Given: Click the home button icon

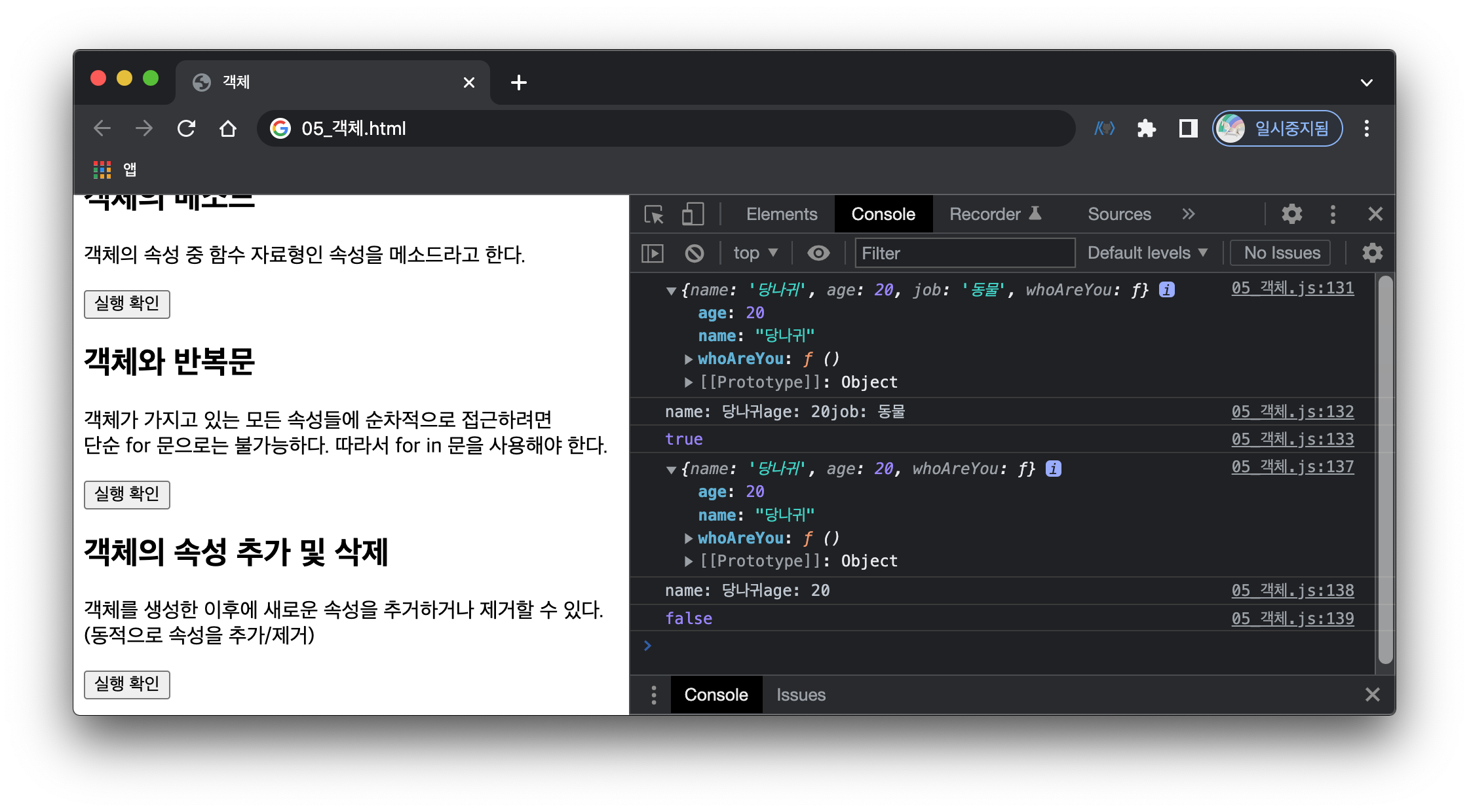Looking at the screenshot, I should 228,128.
